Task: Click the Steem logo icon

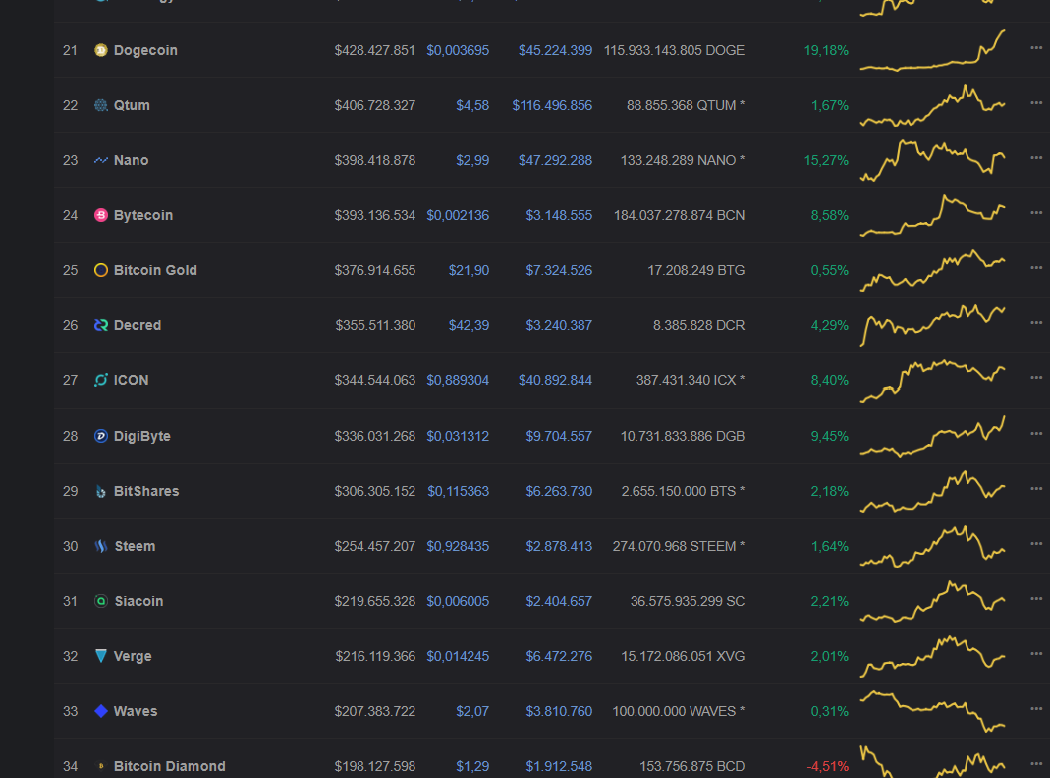Action: pos(100,546)
